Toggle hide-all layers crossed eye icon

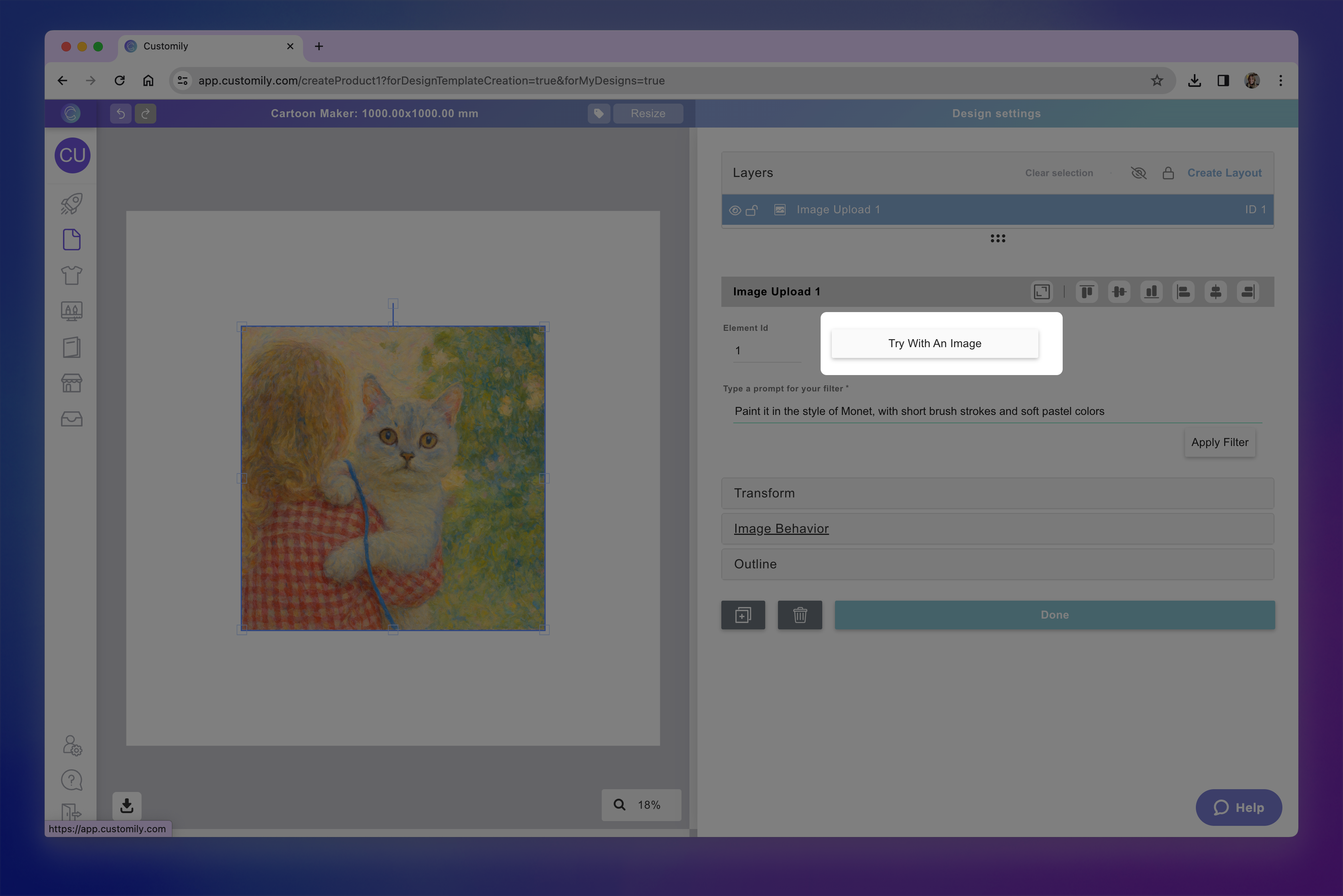(x=1138, y=173)
